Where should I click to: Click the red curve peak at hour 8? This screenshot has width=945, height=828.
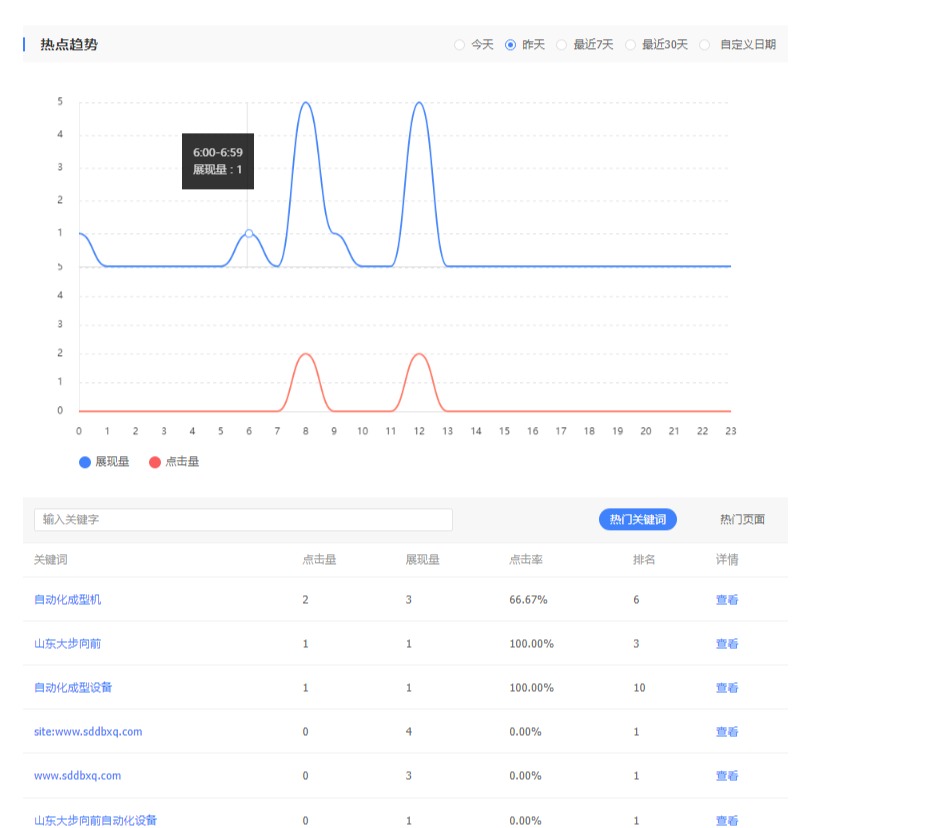(x=306, y=354)
